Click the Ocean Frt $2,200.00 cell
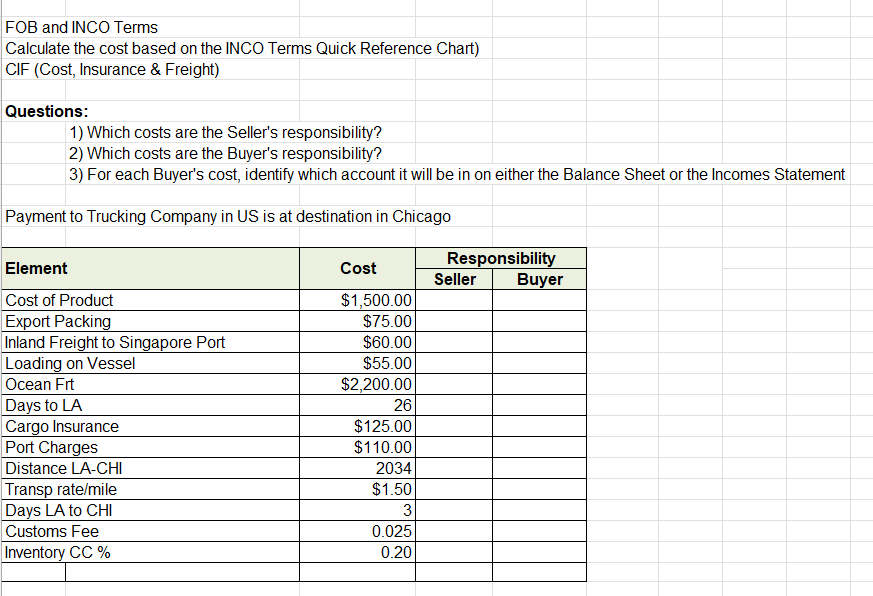The height and width of the screenshot is (596, 873). [x=357, y=384]
